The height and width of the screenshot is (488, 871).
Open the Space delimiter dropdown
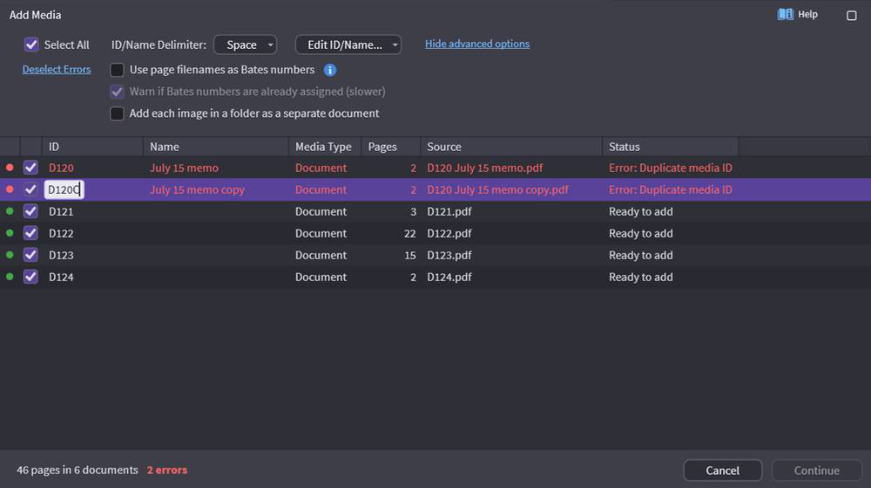[x=245, y=45]
